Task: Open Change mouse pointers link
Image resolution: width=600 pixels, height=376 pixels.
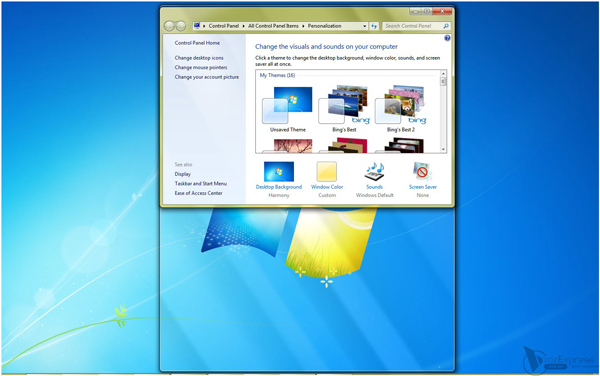Action: (201, 67)
